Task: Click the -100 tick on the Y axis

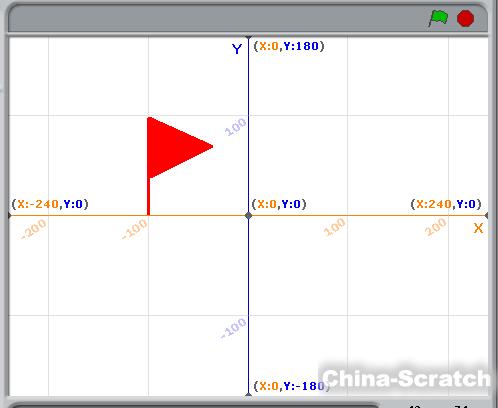Action: 234,328
